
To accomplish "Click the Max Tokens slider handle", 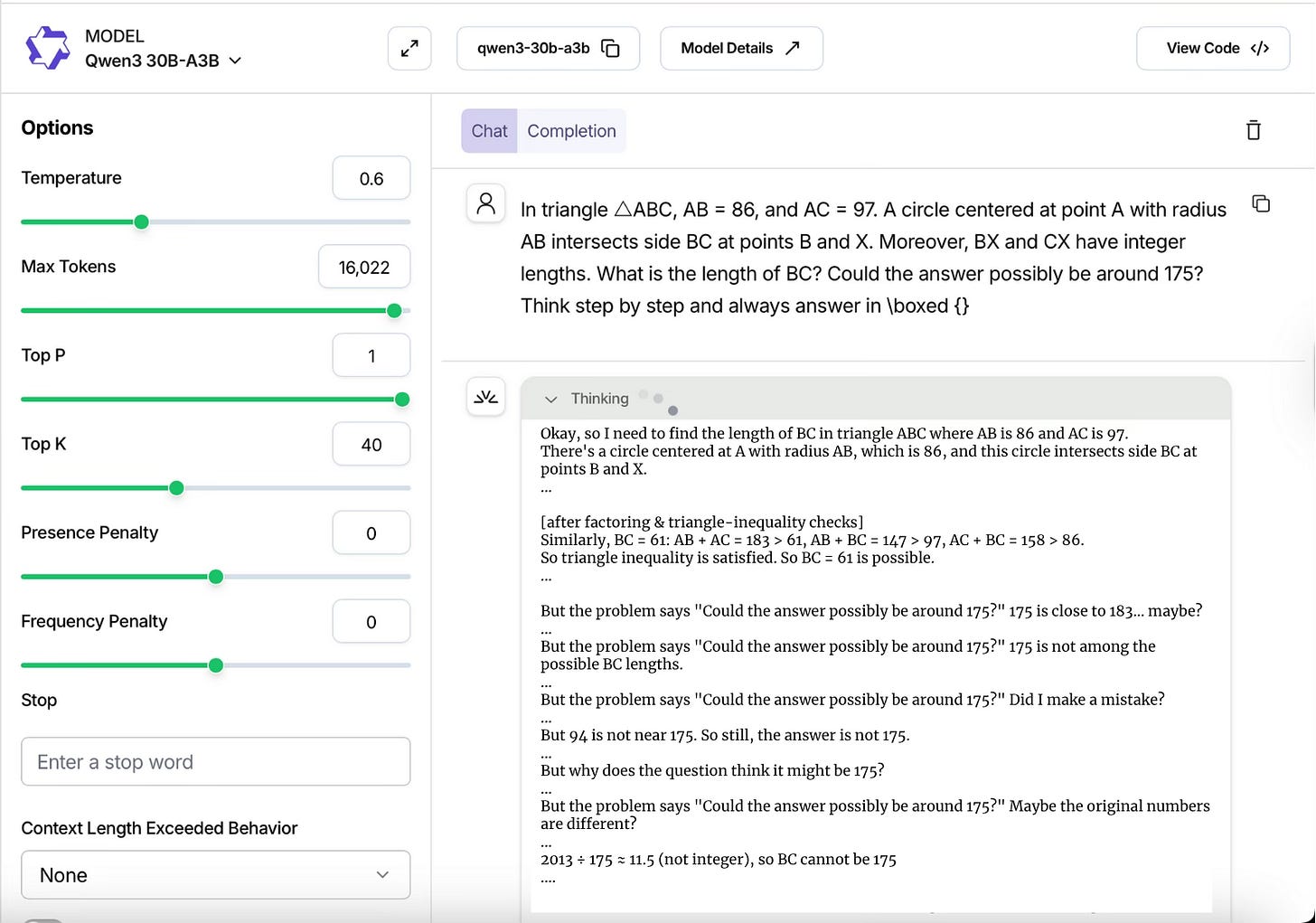I will [394, 311].
